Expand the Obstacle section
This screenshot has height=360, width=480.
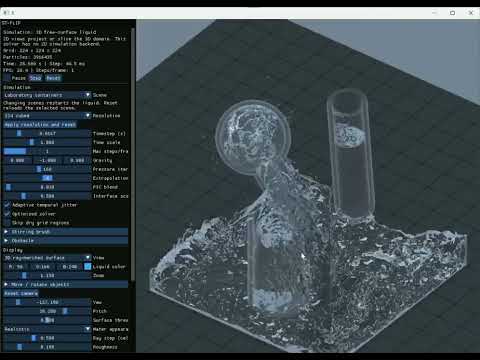(x=66, y=240)
